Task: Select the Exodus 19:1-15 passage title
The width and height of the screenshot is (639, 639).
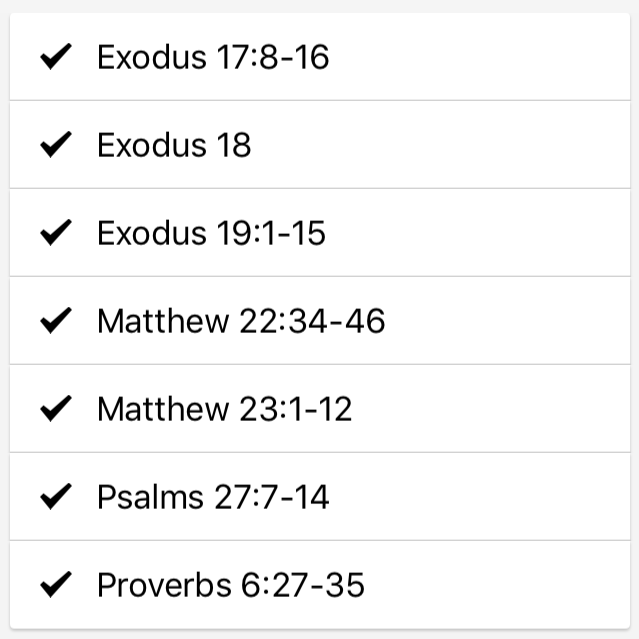Action: coord(211,234)
